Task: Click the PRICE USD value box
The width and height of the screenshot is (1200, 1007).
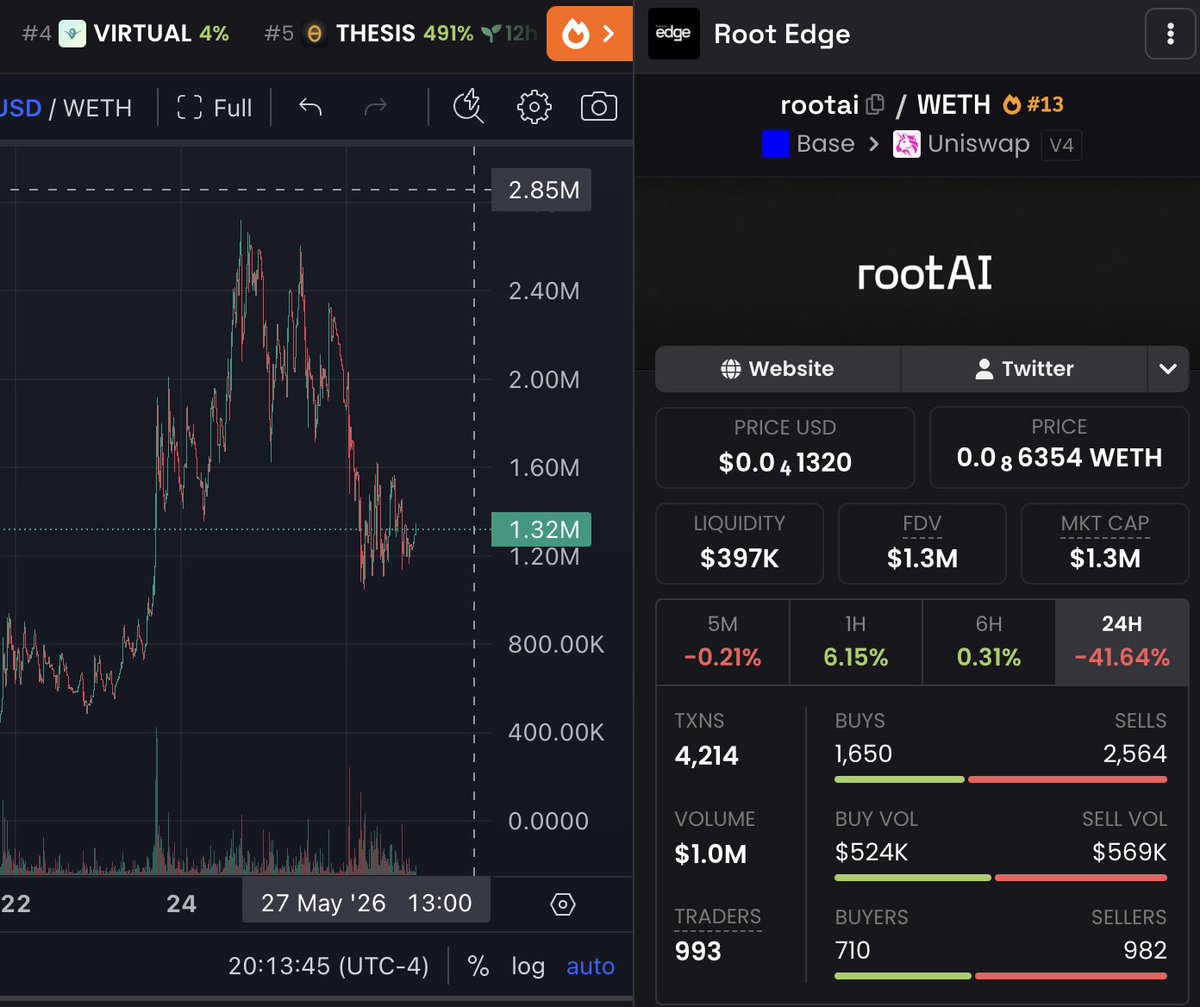Action: pos(785,446)
